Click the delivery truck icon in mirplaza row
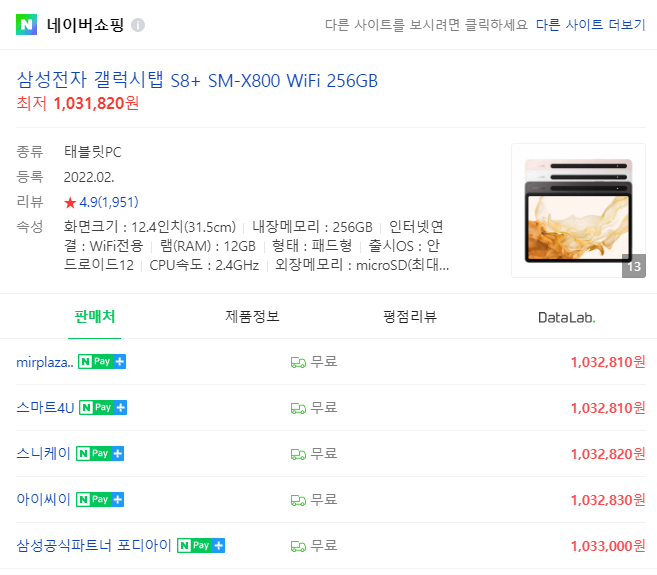The height and width of the screenshot is (575, 657). point(298,363)
